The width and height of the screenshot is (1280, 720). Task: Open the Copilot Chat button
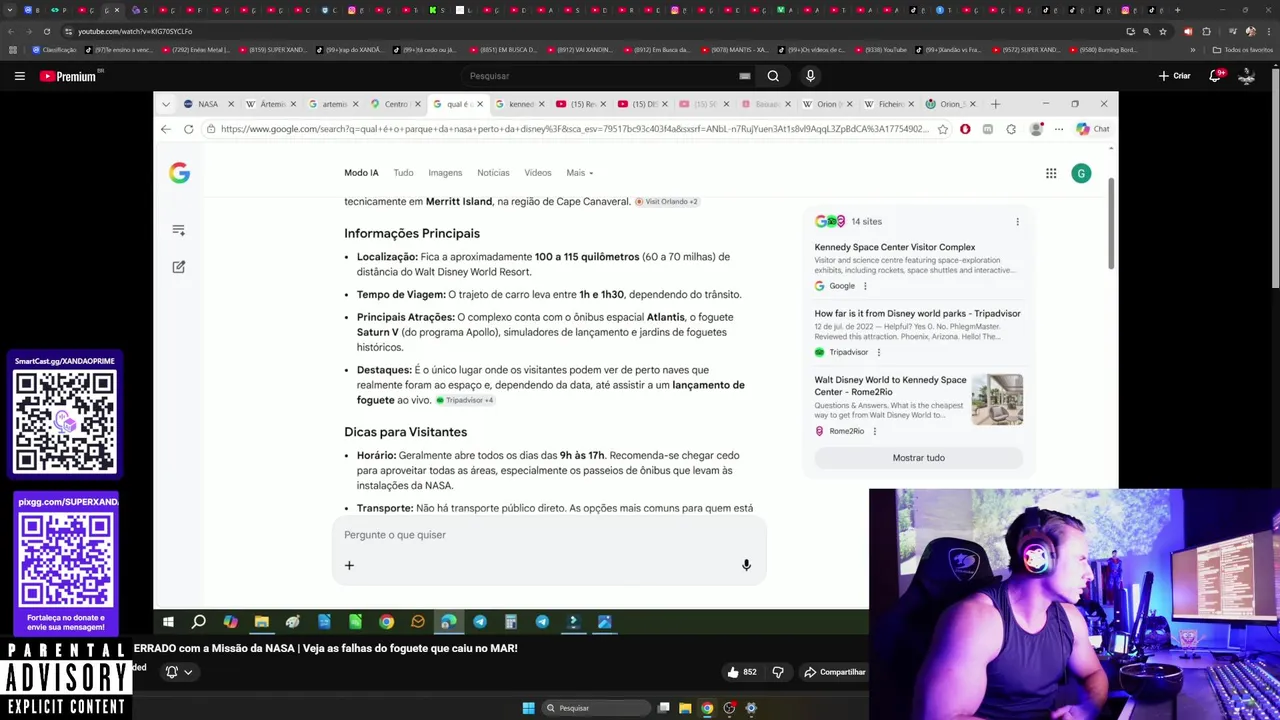click(1092, 129)
